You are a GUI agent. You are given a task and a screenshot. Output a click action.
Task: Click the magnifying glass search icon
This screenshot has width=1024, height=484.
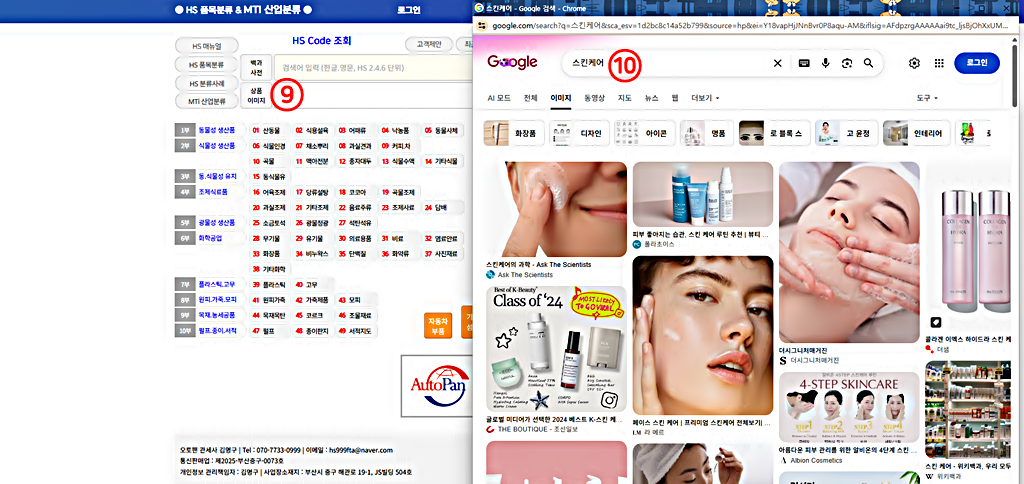click(x=868, y=63)
